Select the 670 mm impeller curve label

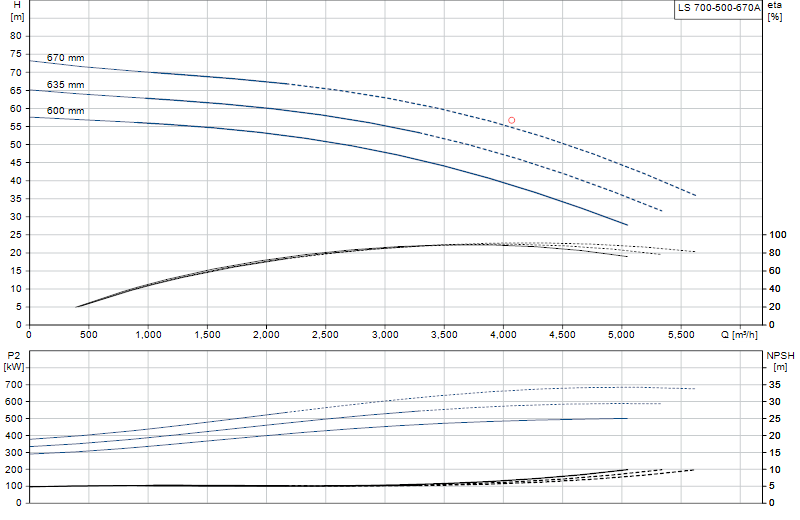tap(65, 58)
